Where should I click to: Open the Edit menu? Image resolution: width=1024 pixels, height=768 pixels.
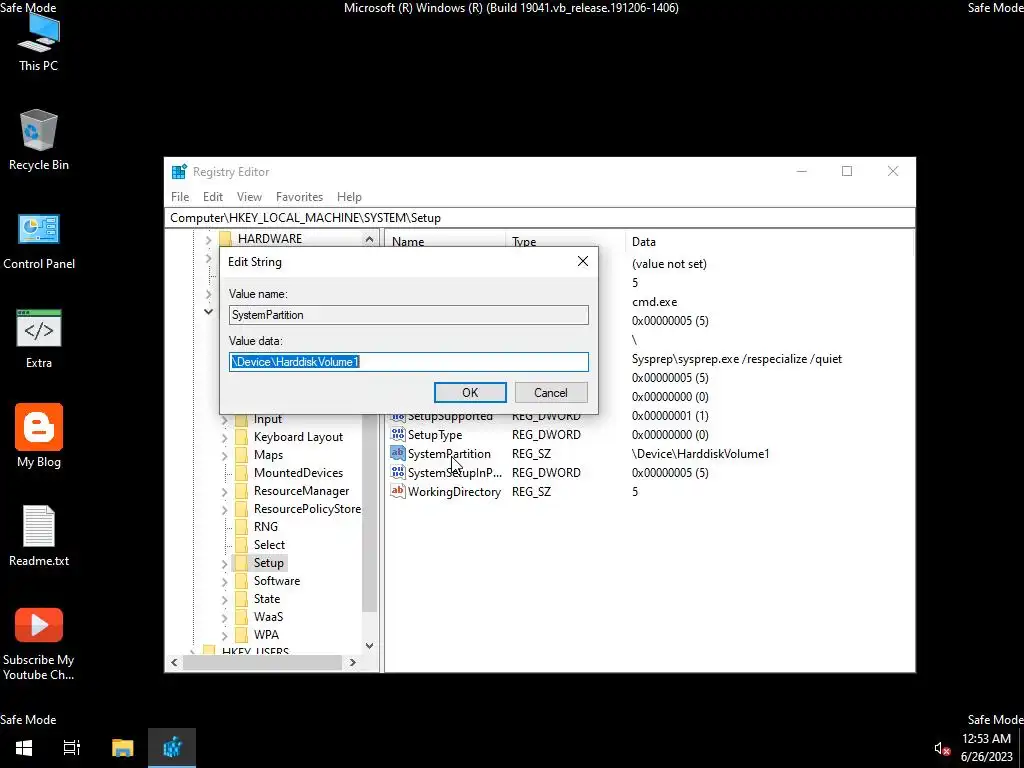coord(213,197)
